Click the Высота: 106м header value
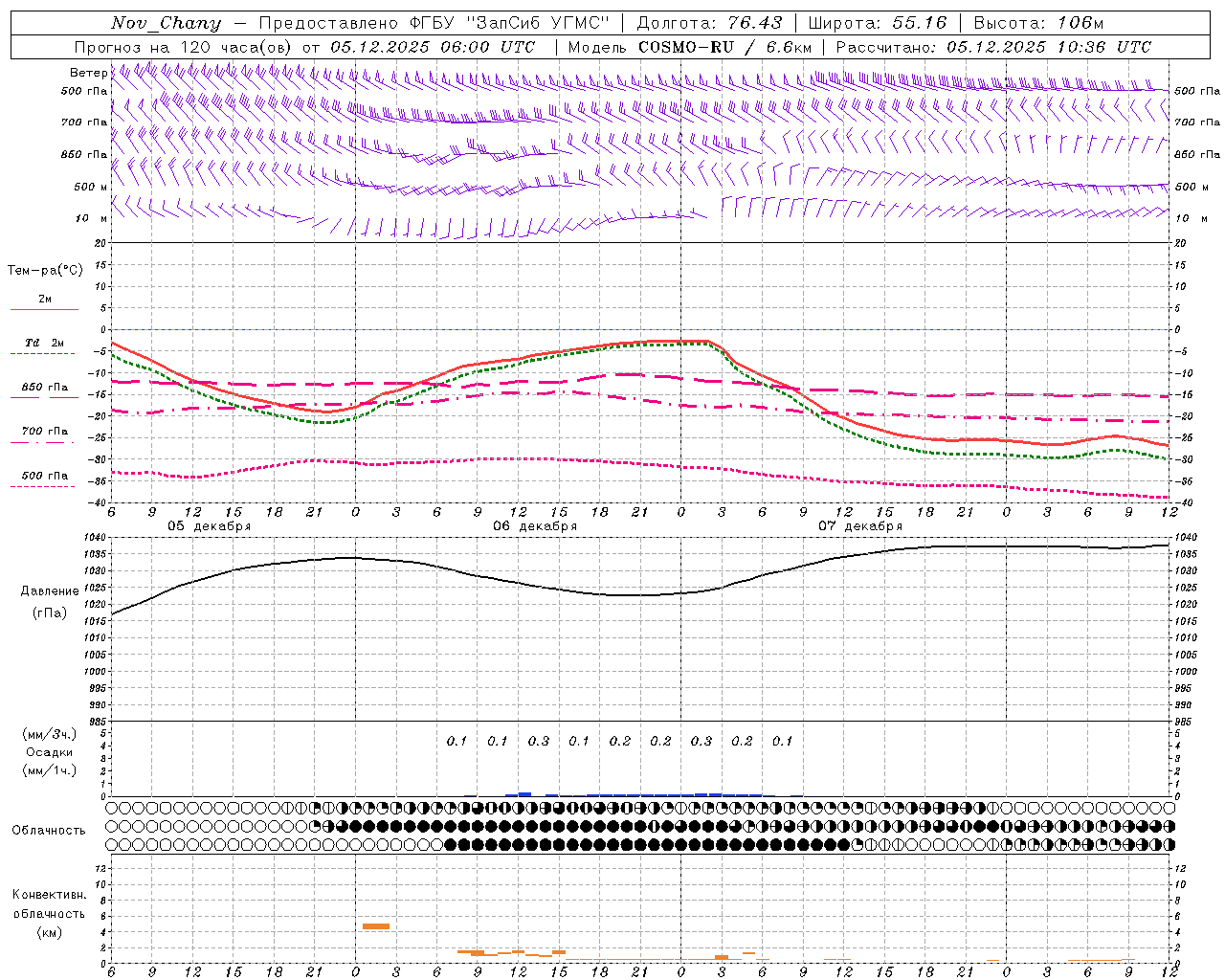Image resolution: width=1225 pixels, height=980 pixels. (1038, 23)
